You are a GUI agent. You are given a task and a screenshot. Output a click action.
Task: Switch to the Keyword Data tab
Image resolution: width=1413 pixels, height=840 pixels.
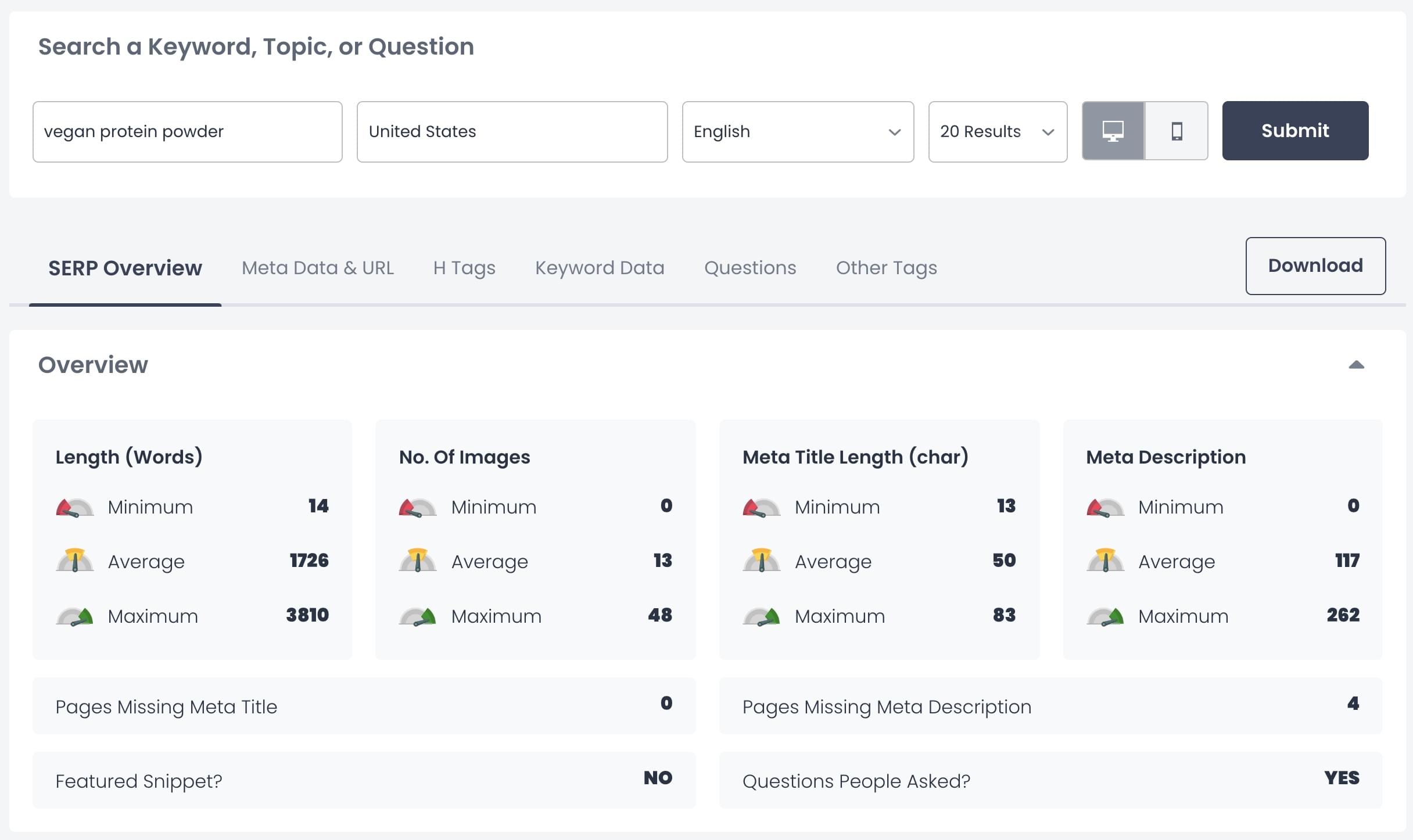599,268
